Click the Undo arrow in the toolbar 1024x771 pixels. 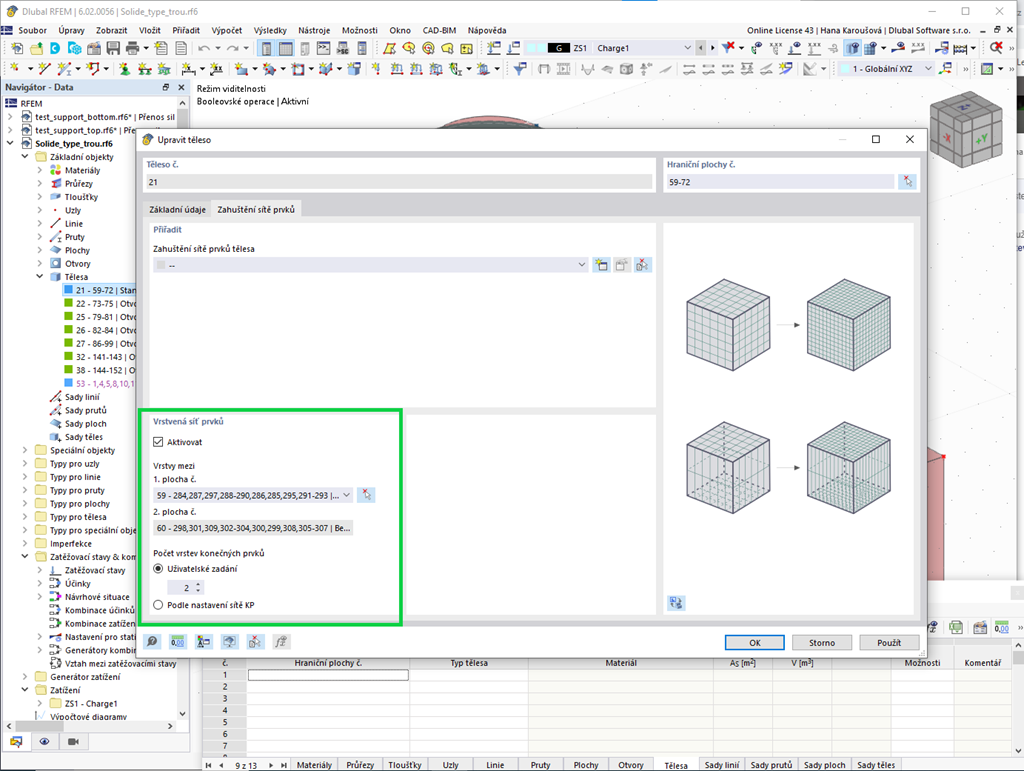(x=204, y=48)
